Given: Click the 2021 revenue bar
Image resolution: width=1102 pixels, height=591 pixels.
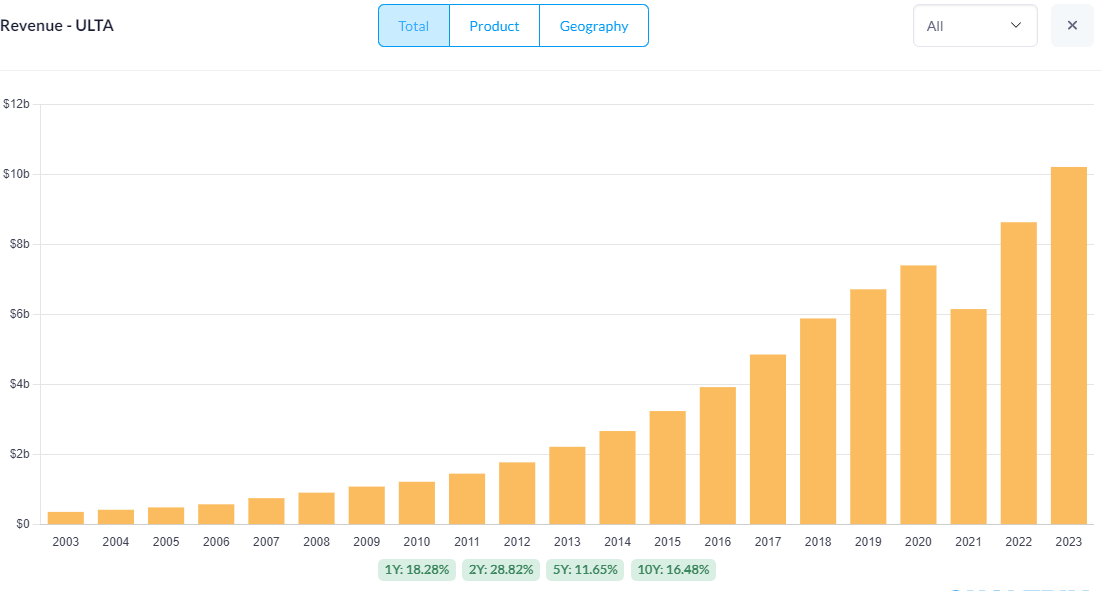Looking at the screenshot, I should pos(968,417).
